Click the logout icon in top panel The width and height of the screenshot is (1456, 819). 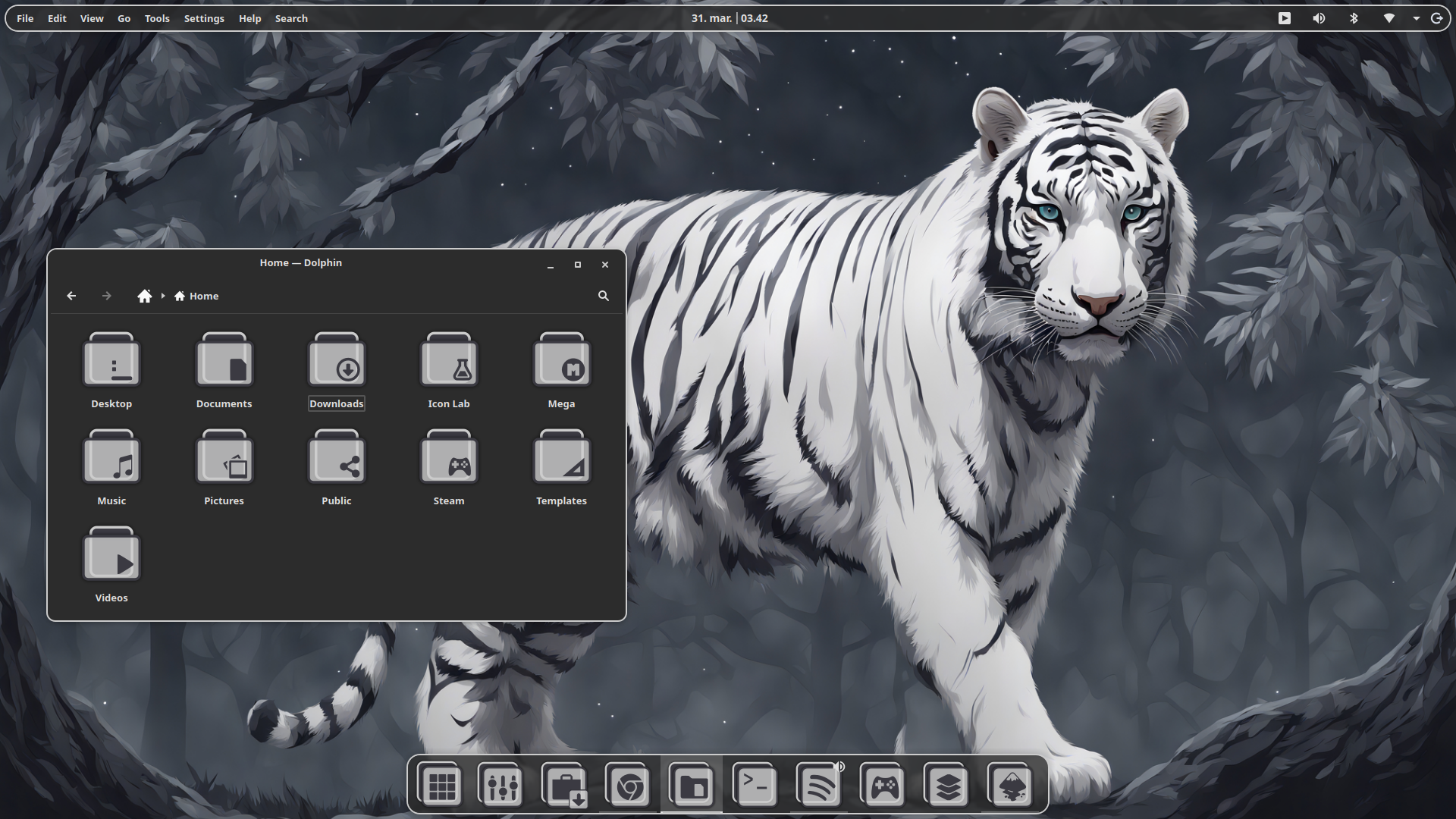tap(1436, 18)
